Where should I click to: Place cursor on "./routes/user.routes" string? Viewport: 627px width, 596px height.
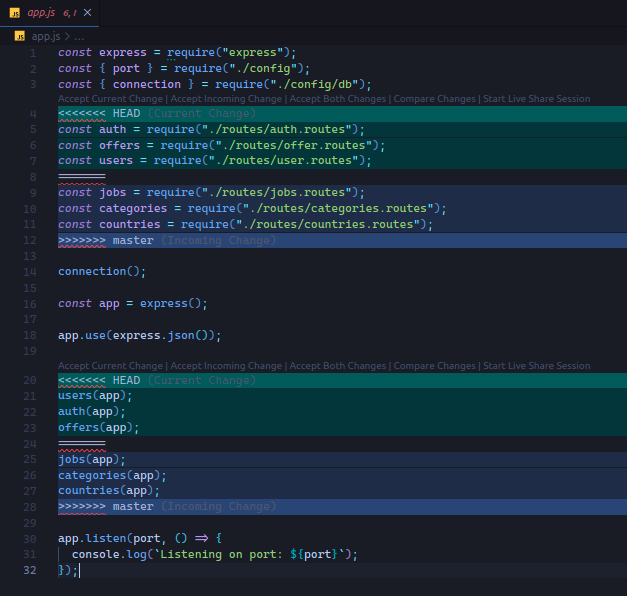click(283, 161)
